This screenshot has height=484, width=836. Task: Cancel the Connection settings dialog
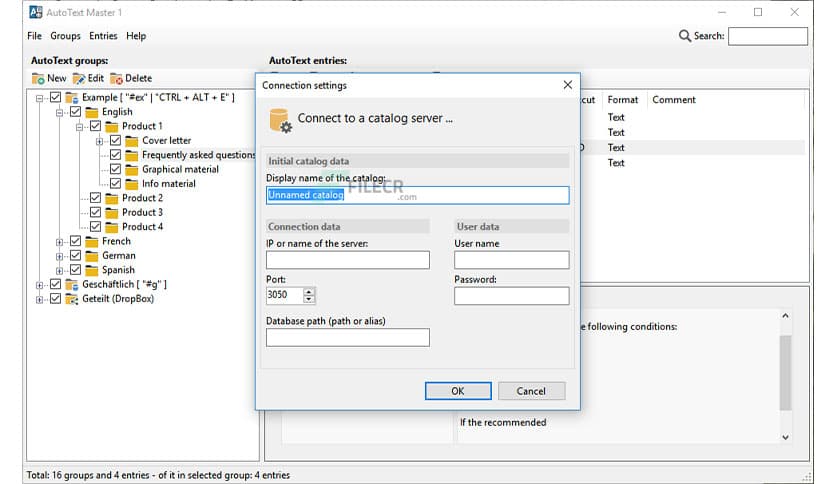click(x=531, y=391)
